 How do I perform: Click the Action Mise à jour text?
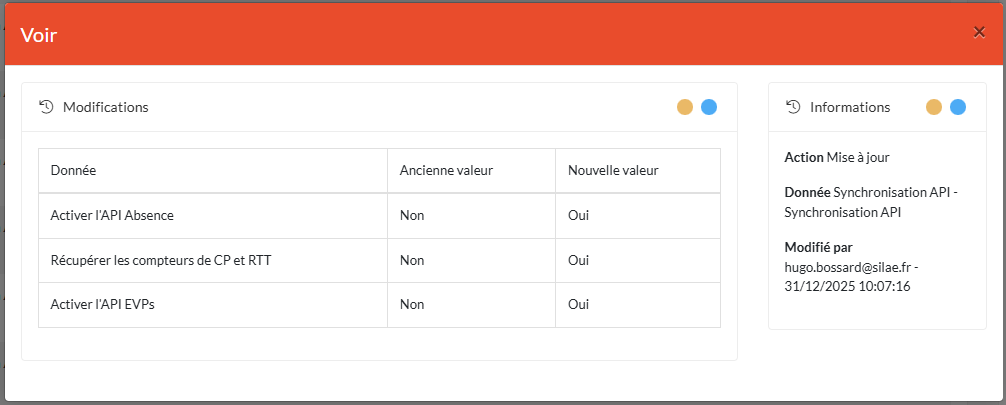click(837, 157)
